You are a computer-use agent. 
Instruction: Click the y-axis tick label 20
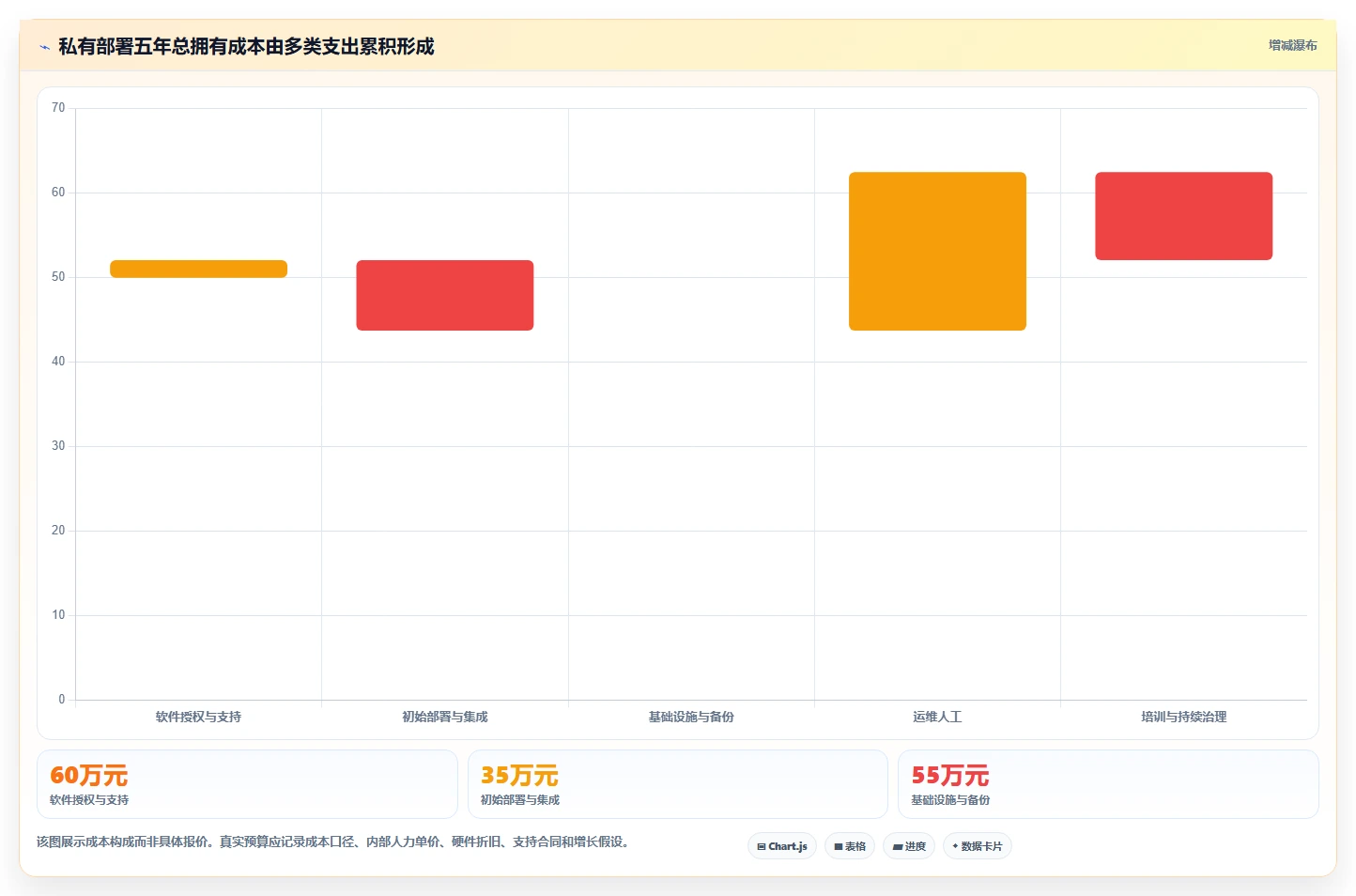pos(58,531)
